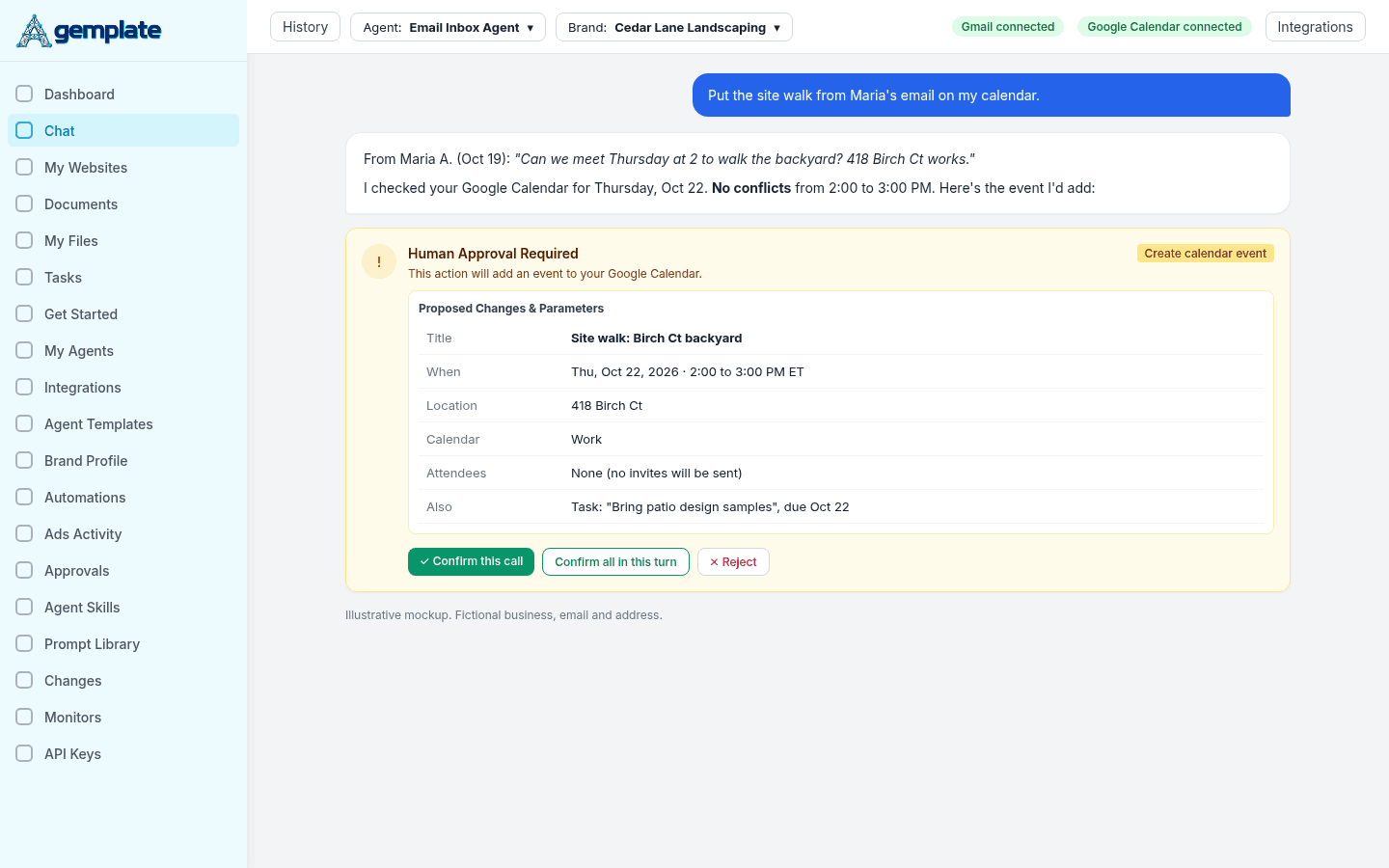Click the Dashboard icon in the sidebar
Image resolution: width=1389 pixels, height=868 pixels.
(x=24, y=94)
